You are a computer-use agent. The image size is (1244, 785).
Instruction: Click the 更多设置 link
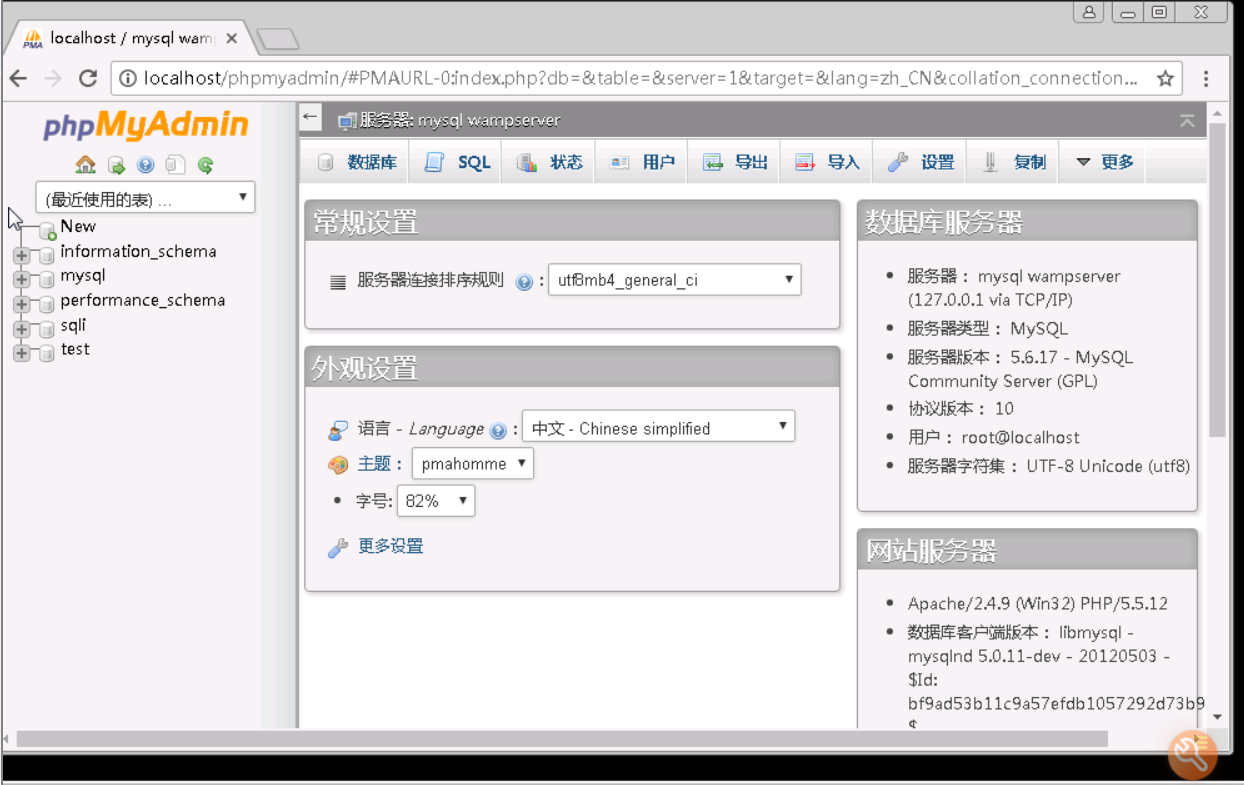(x=391, y=546)
